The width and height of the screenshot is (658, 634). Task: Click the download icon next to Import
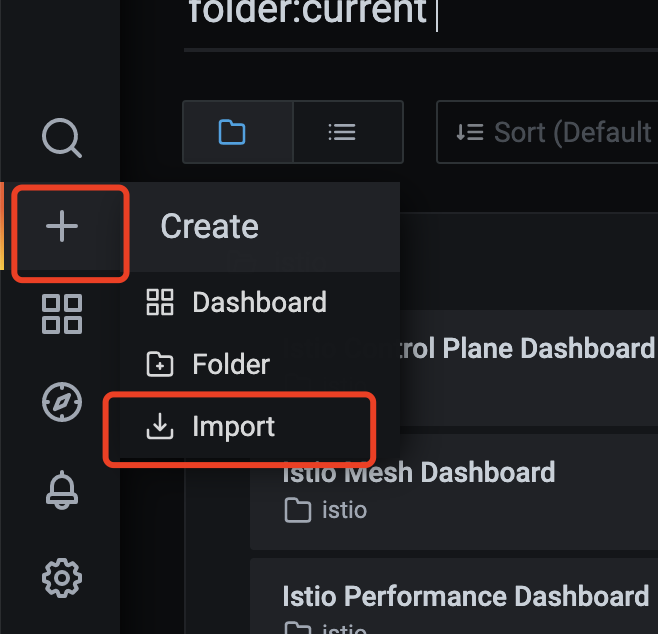pyautogui.click(x=159, y=426)
